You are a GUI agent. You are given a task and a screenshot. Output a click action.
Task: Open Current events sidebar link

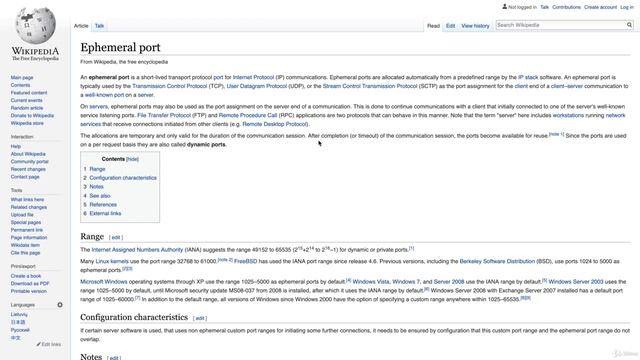click(27, 100)
